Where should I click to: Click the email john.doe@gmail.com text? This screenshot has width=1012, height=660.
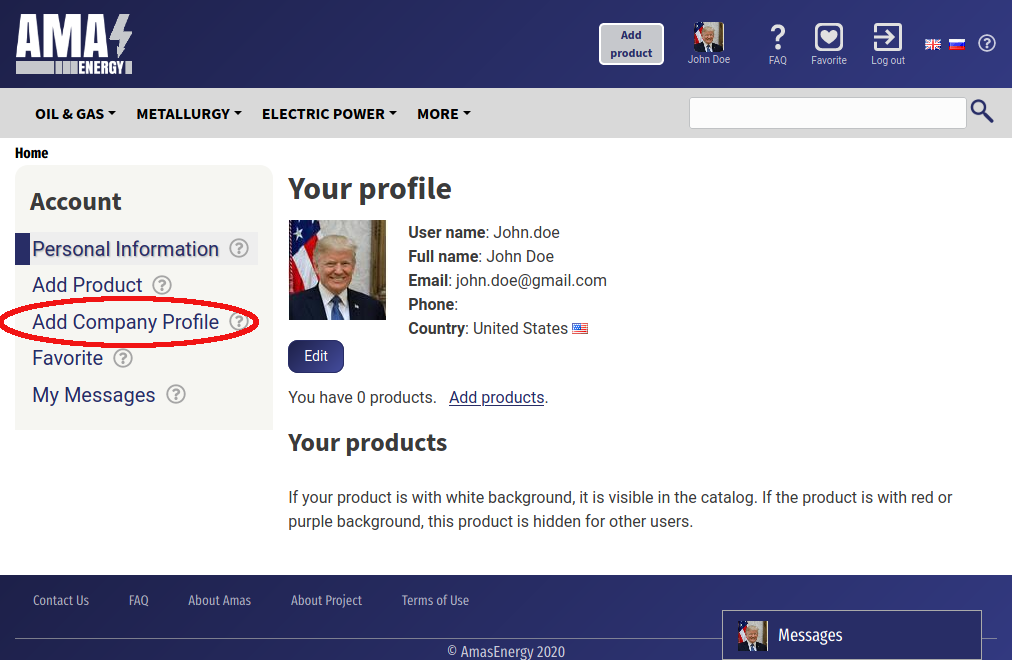531,281
